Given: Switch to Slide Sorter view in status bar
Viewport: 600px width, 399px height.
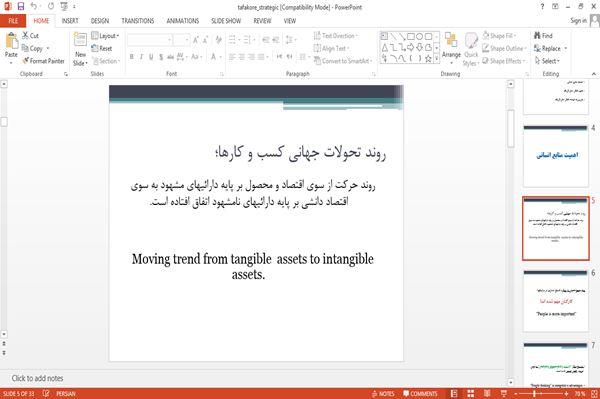Looking at the screenshot, I should point(471,393).
